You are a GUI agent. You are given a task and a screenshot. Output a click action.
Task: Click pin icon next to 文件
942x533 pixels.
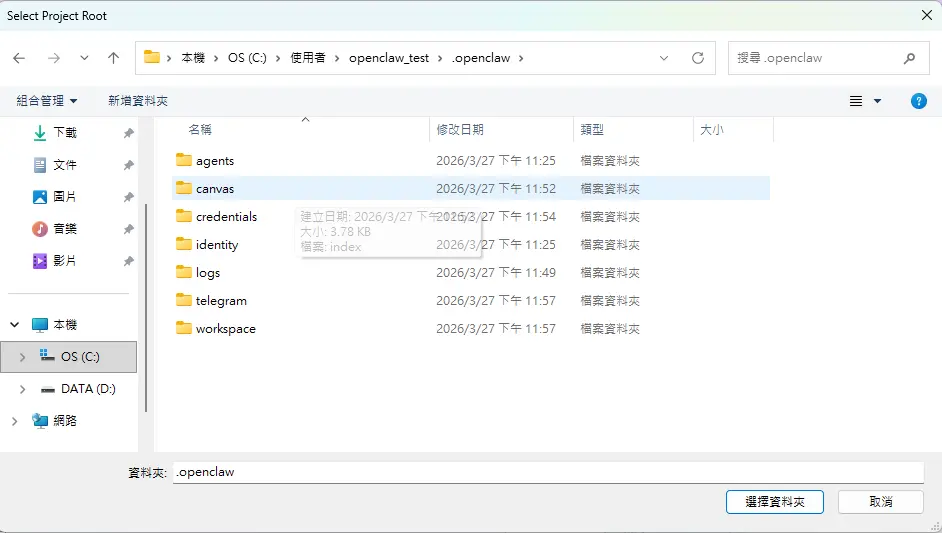point(129,165)
